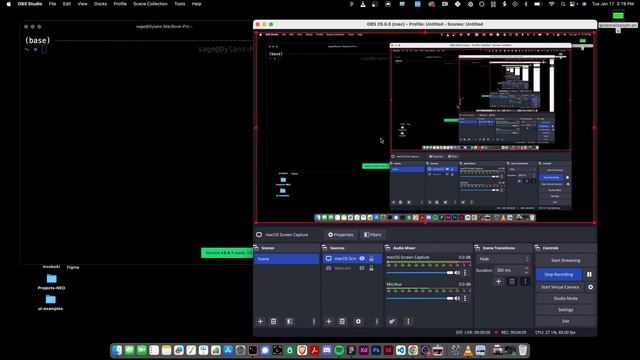Mute the macOS Screen Capture audio speaker icon
Screen dimensions: 640x360
click(457, 273)
